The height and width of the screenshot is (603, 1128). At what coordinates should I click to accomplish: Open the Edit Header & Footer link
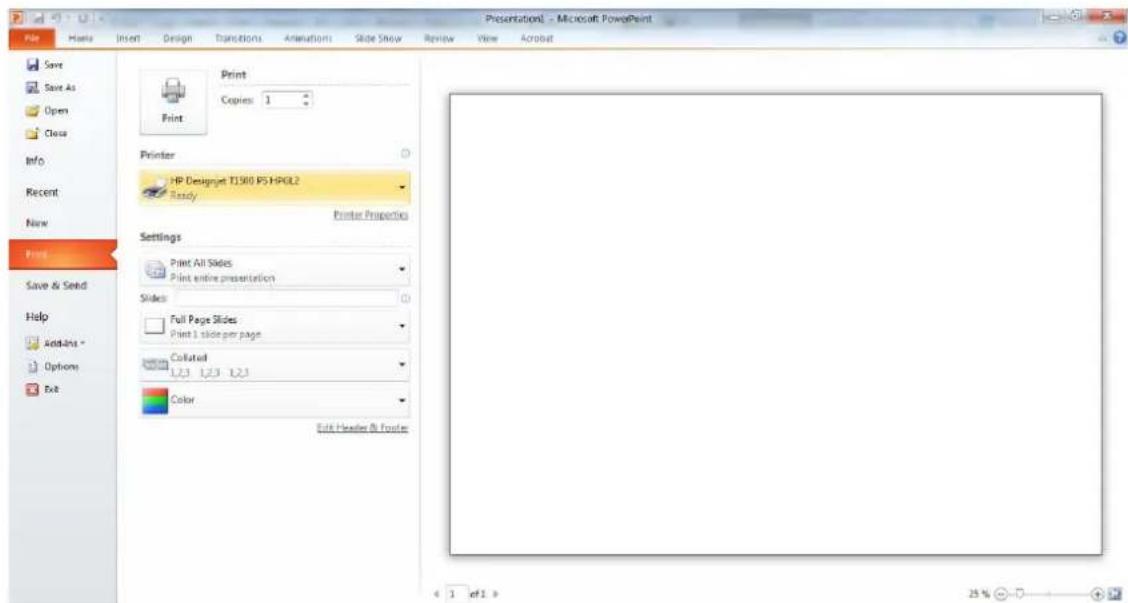363,428
